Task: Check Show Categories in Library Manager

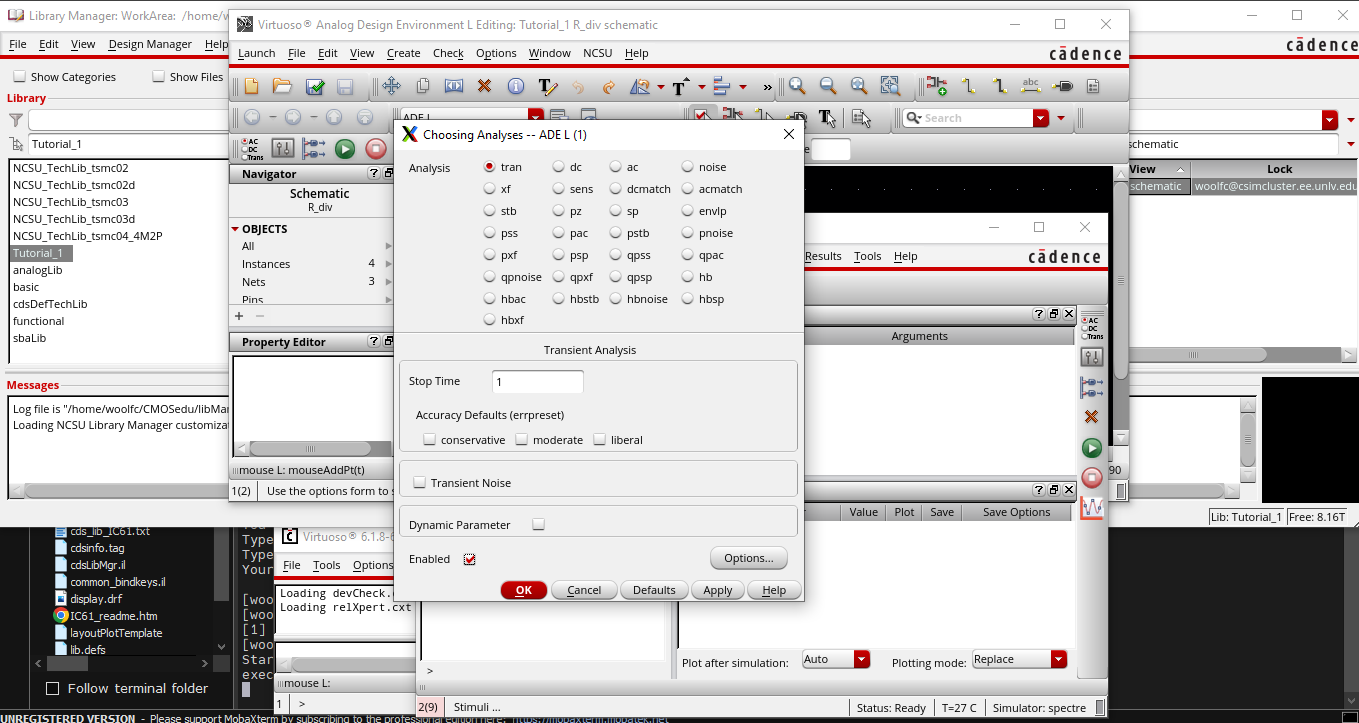Action: coord(19,77)
